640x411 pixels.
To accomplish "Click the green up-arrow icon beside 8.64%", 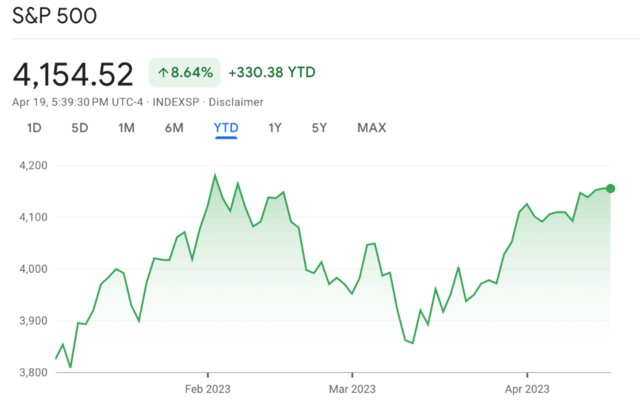I will point(164,73).
